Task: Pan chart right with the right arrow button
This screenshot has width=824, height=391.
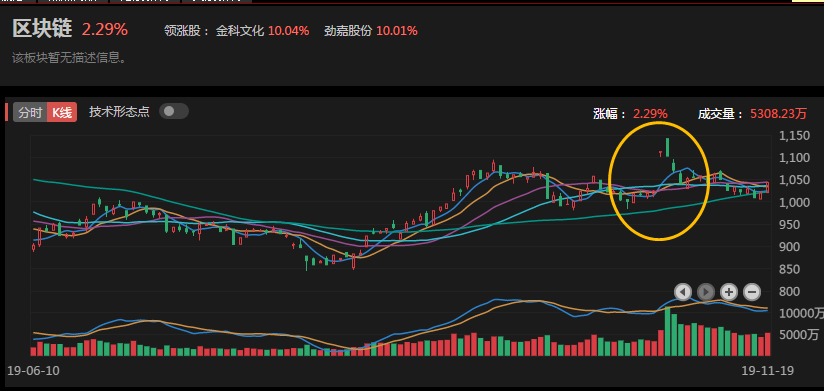Action: tap(706, 291)
